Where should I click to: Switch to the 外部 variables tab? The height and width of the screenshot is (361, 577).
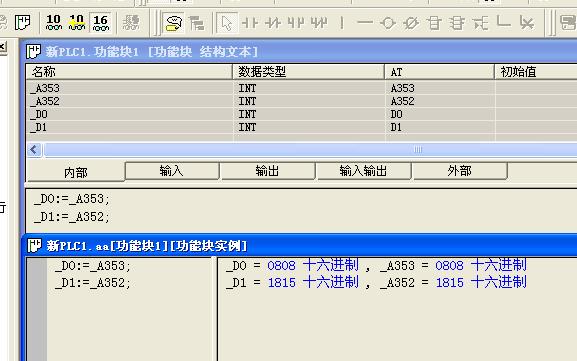coord(460,171)
